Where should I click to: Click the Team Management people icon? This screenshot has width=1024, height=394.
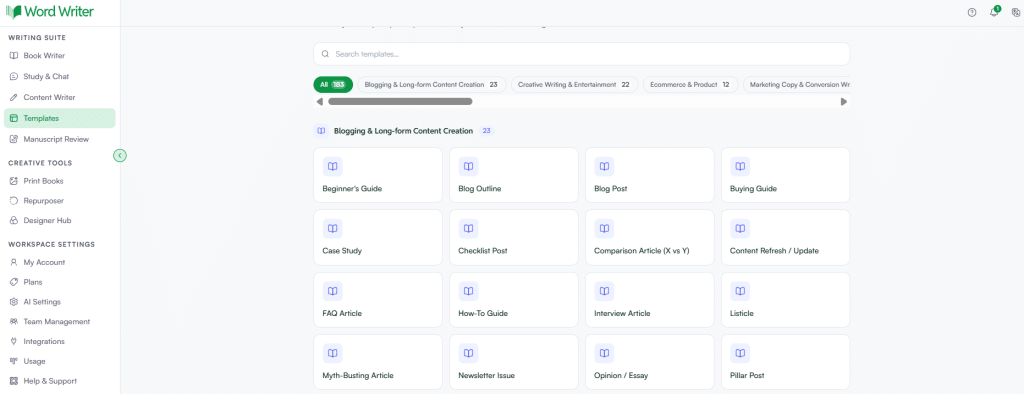[14, 321]
